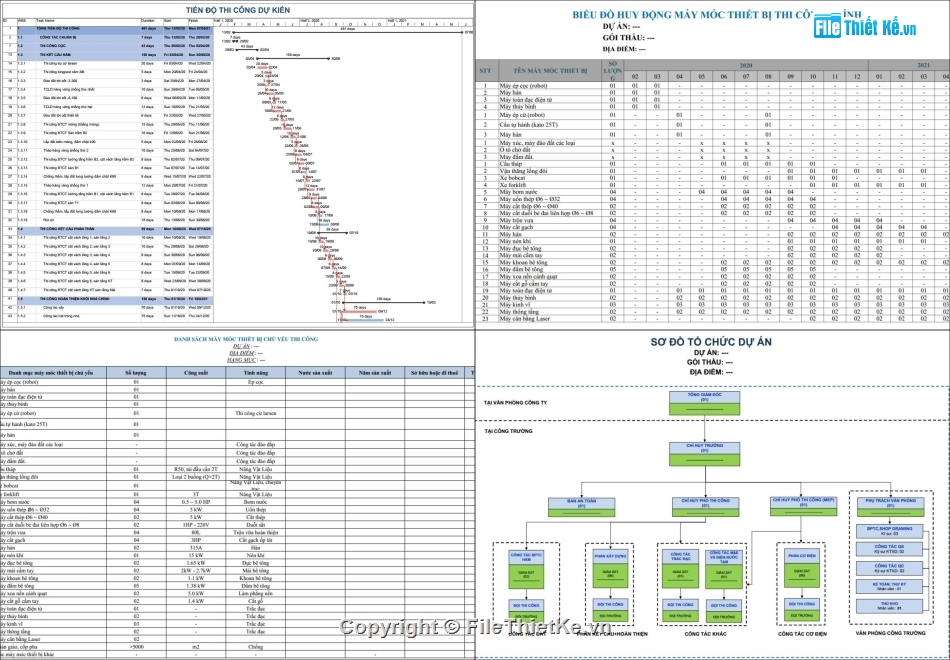The width and height of the screenshot is (950, 660).
Task: Select the Năm sản xuất column header
Action: pyautogui.click(x=375, y=373)
